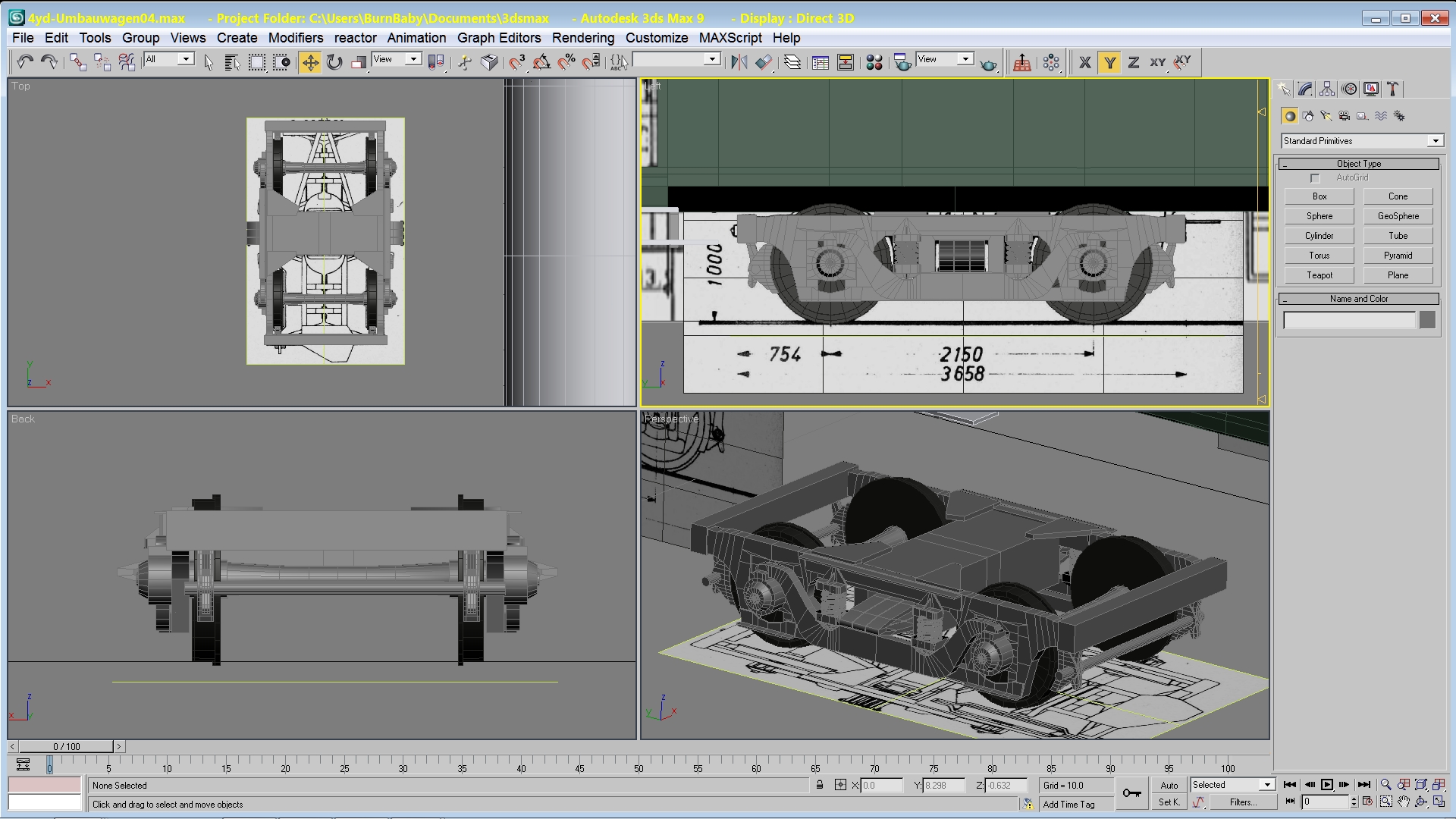Open the Layer Manager icon
The image size is (1456, 819).
point(792,62)
